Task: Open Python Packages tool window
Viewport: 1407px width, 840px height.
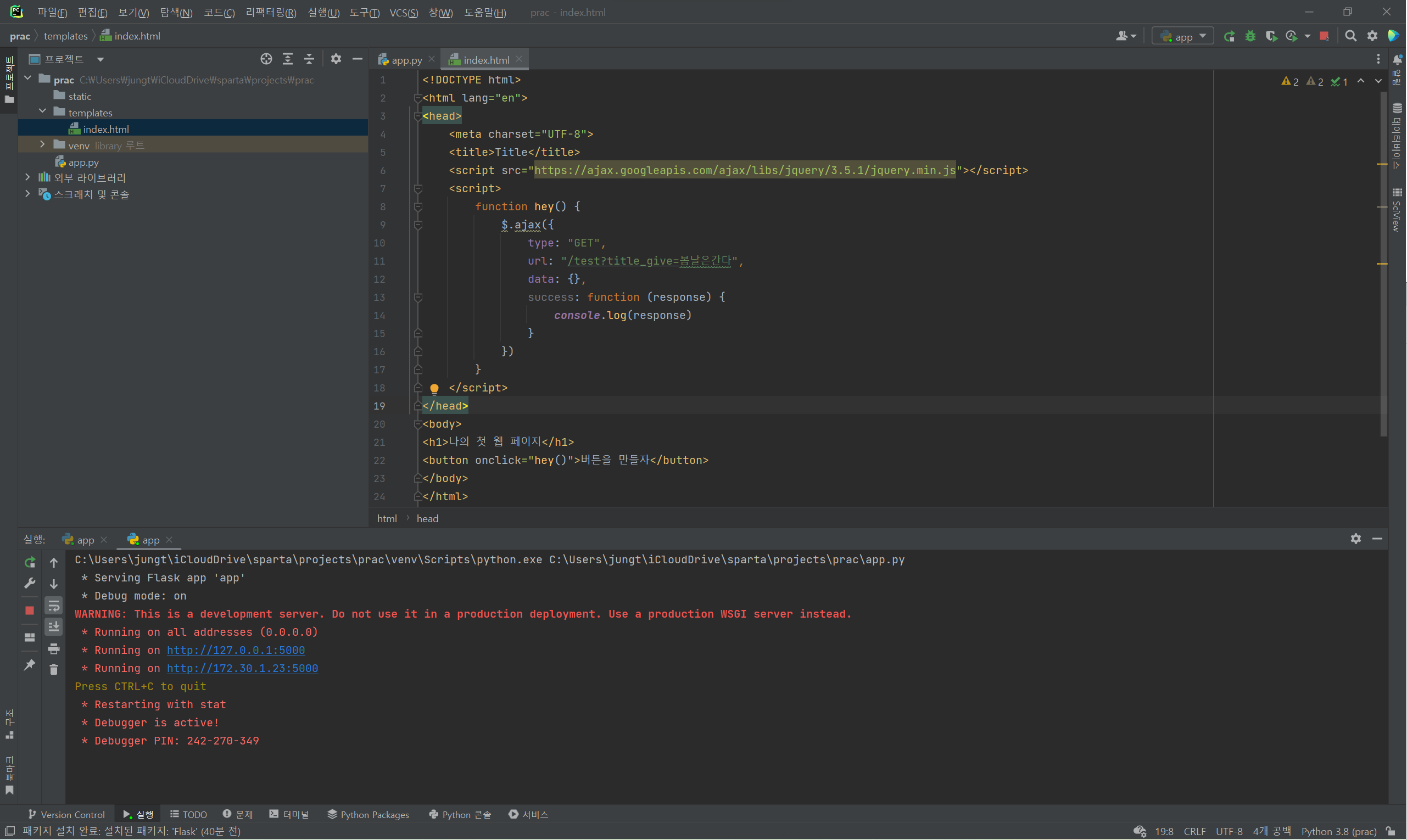Action: click(x=368, y=815)
